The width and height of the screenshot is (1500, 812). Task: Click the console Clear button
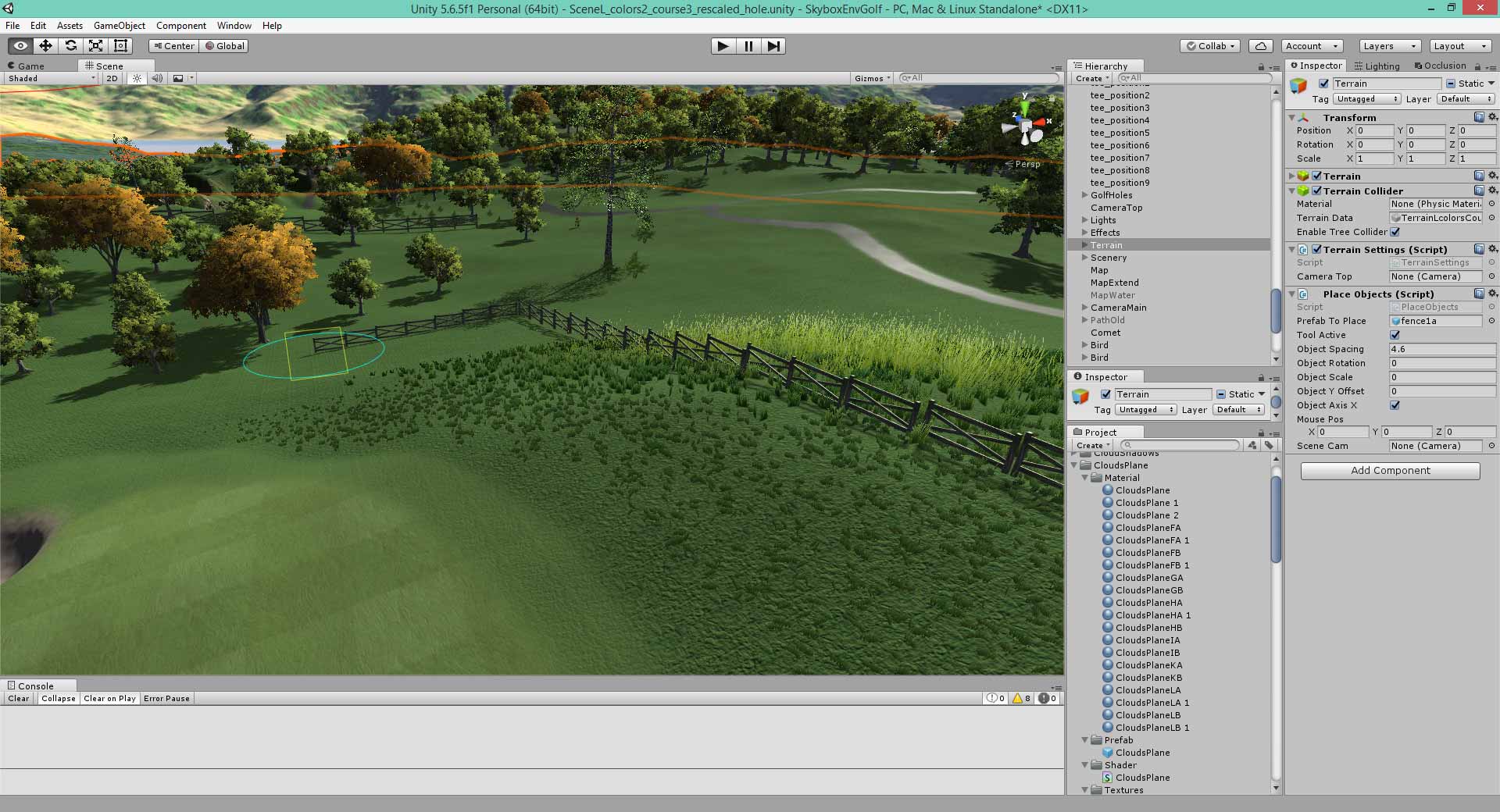click(19, 699)
